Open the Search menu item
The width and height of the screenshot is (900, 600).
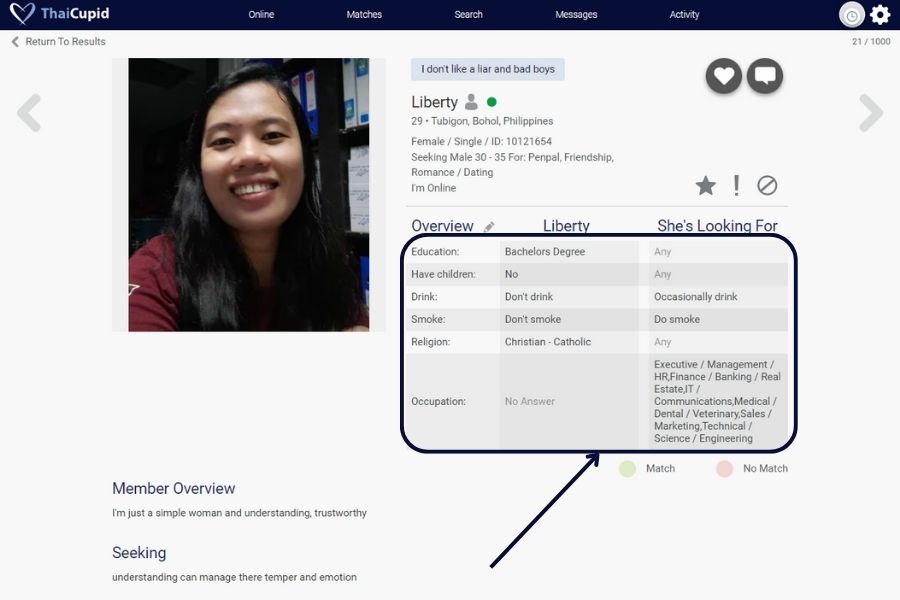point(468,15)
